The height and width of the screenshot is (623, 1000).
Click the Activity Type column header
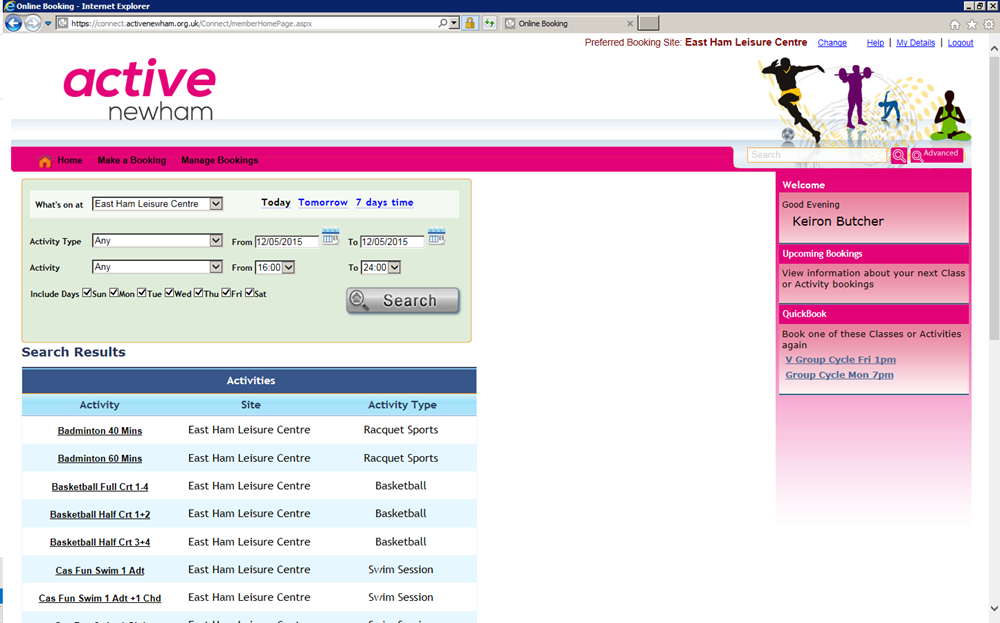[x=402, y=405]
